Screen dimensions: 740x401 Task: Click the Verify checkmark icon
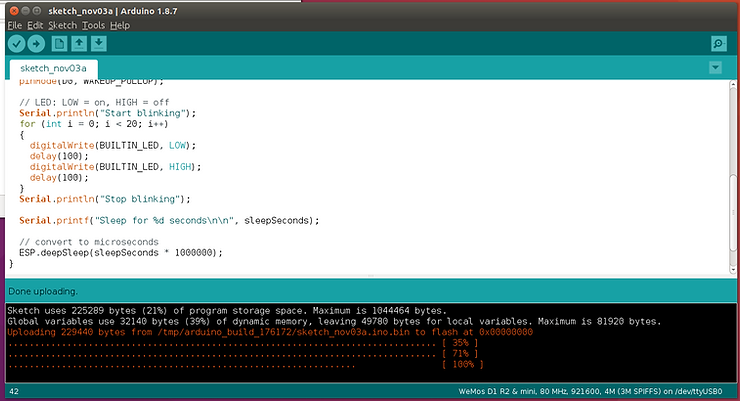coord(17,44)
